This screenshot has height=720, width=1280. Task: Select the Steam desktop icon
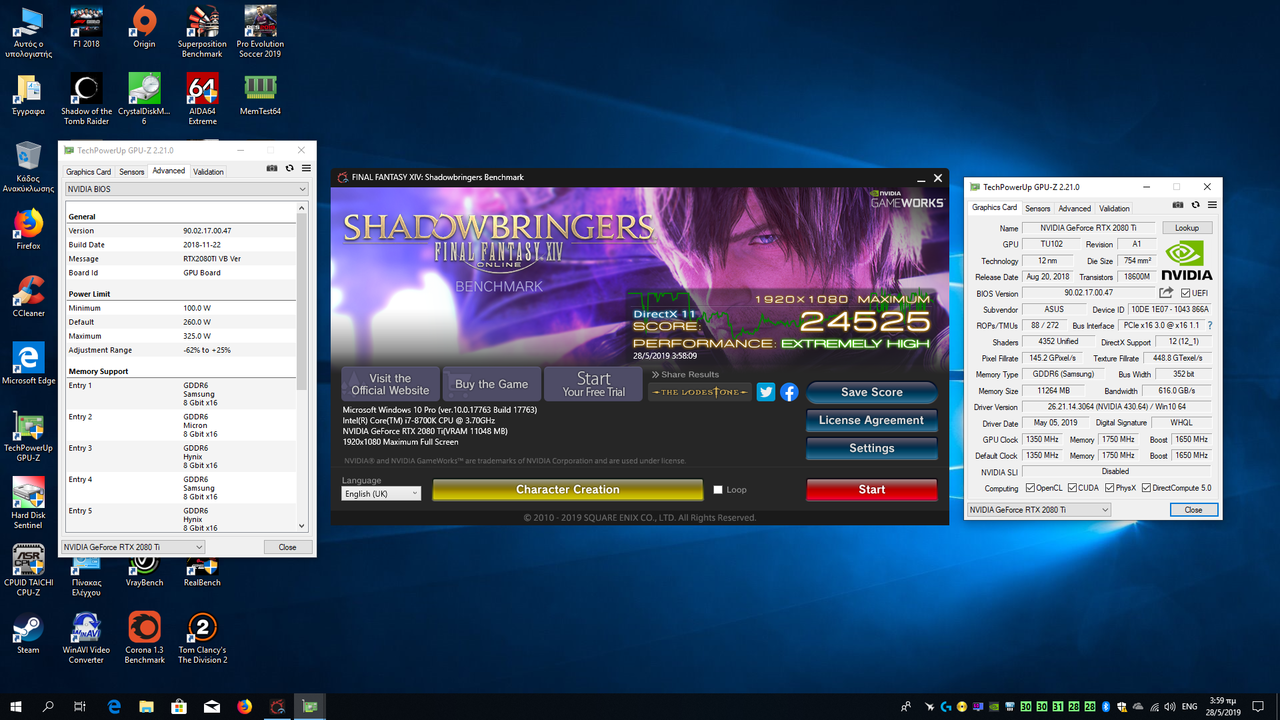tap(28, 633)
